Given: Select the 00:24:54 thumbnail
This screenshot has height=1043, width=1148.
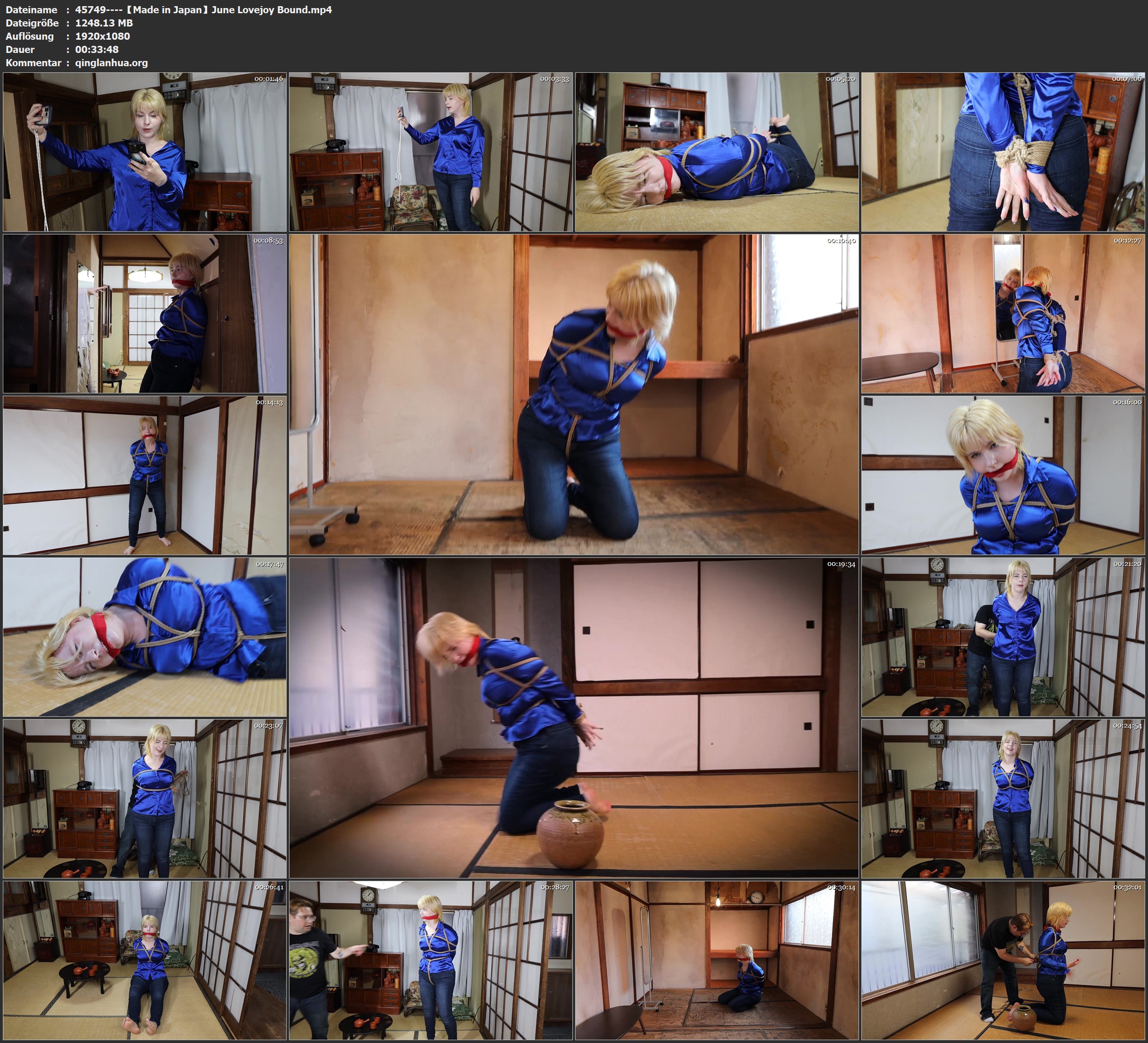Looking at the screenshot, I should 1002,798.
